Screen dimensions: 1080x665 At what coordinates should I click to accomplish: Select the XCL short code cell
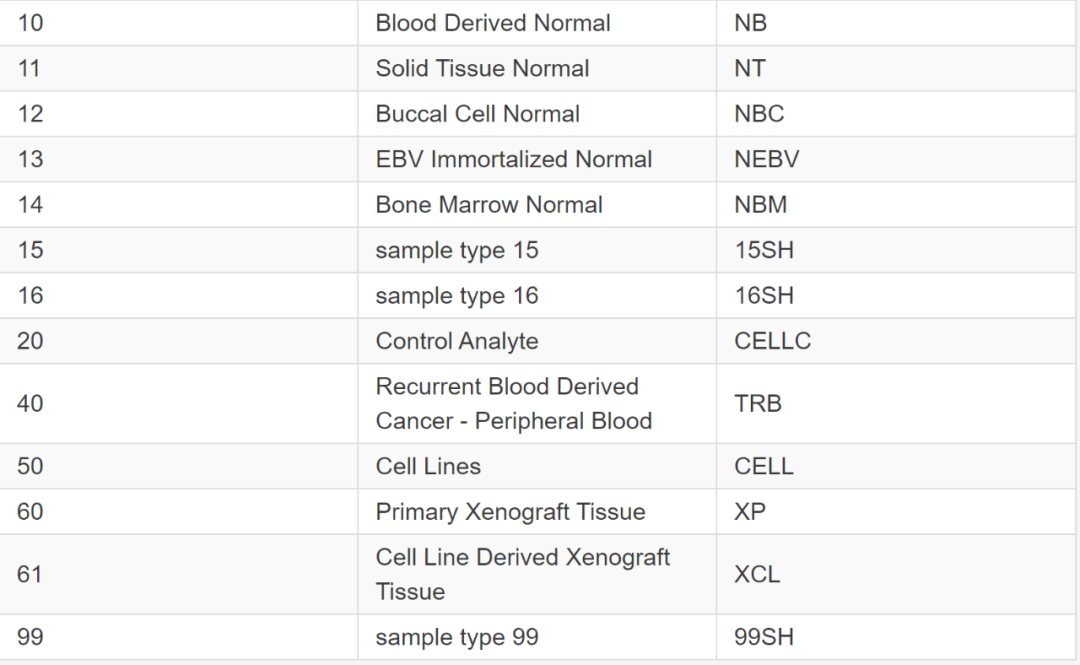[895, 575]
